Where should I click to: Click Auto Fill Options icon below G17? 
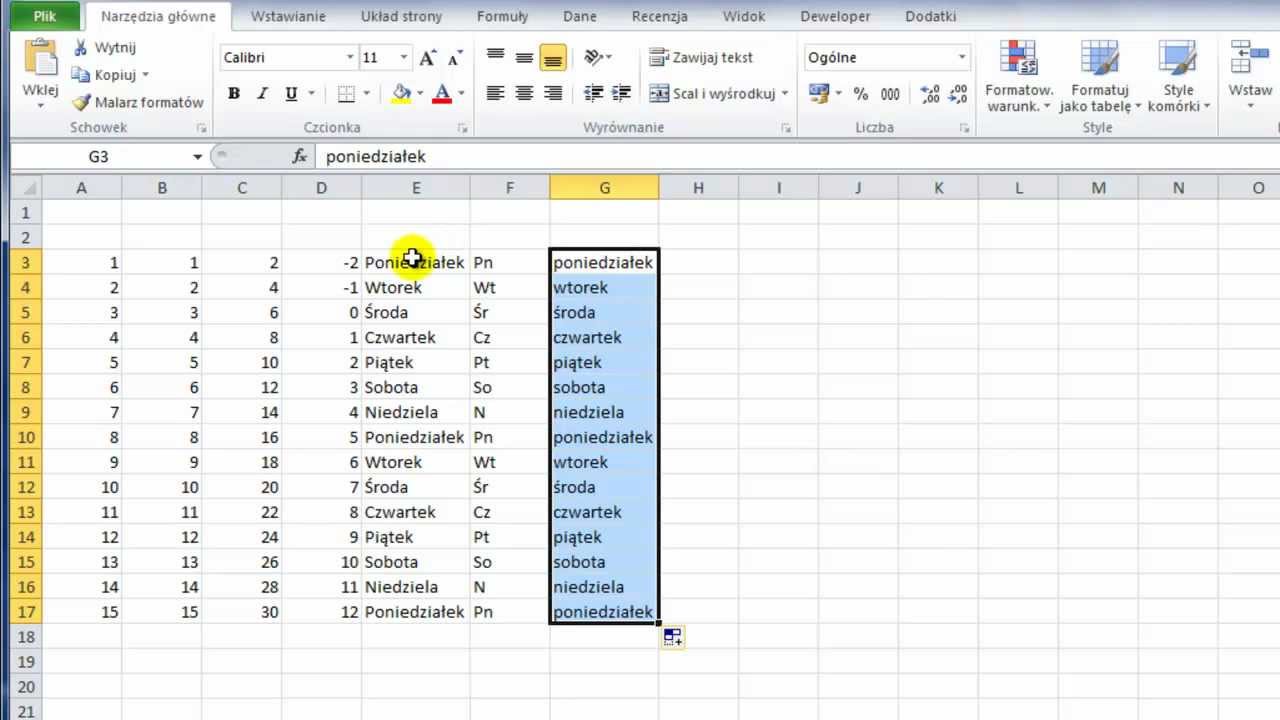click(x=673, y=637)
